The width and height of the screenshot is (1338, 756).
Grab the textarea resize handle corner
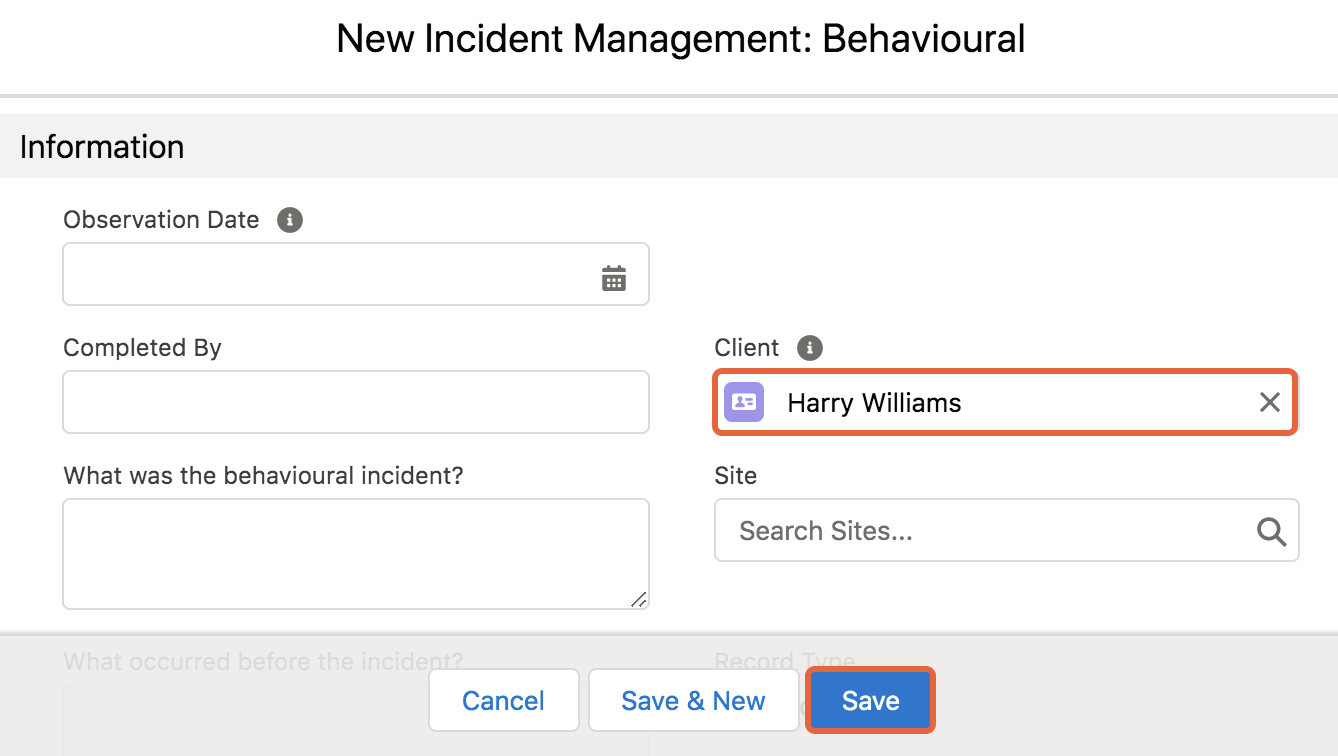(x=639, y=599)
